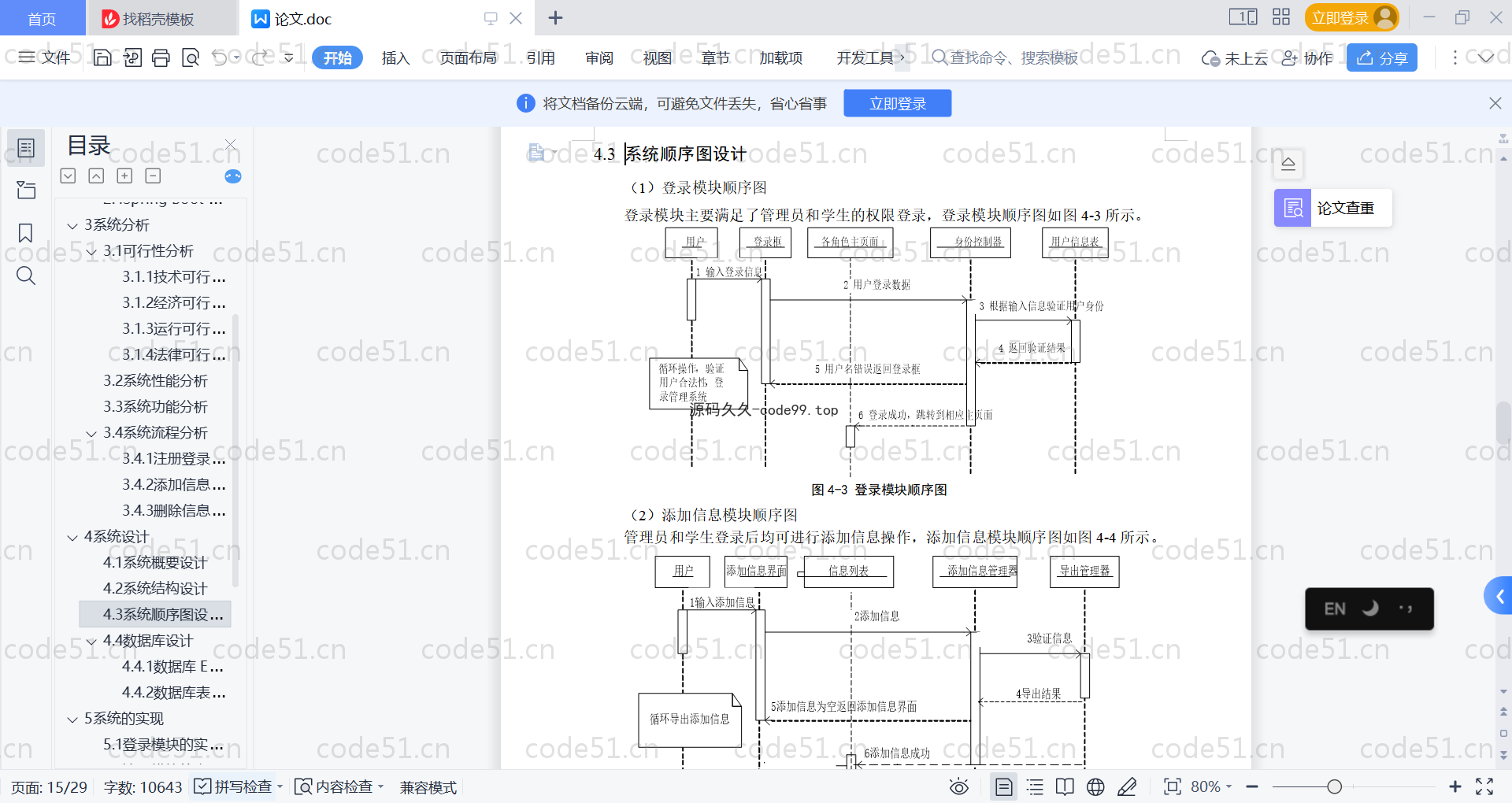Switch to outline view icon
Image resolution: width=1512 pixels, height=803 pixels.
click(x=1035, y=786)
